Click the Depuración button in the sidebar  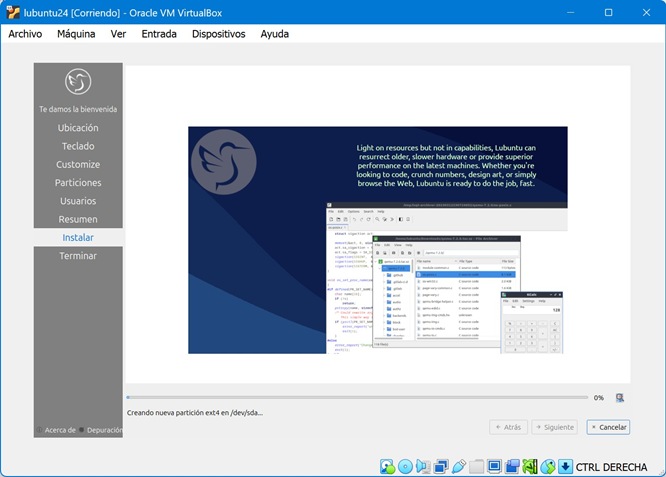(103, 430)
